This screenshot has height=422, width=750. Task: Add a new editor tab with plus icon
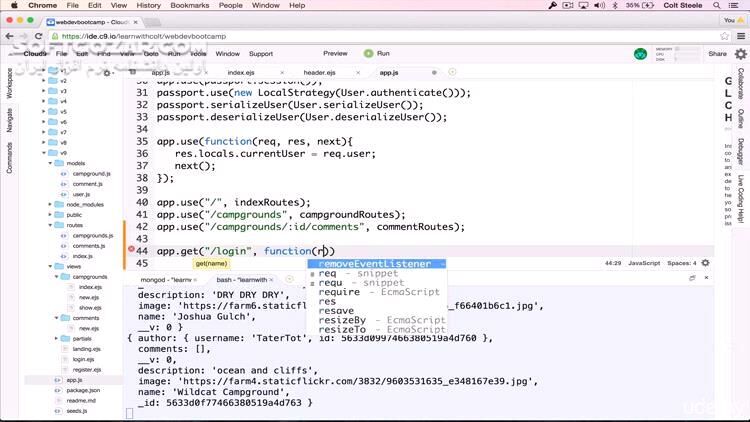452,72
